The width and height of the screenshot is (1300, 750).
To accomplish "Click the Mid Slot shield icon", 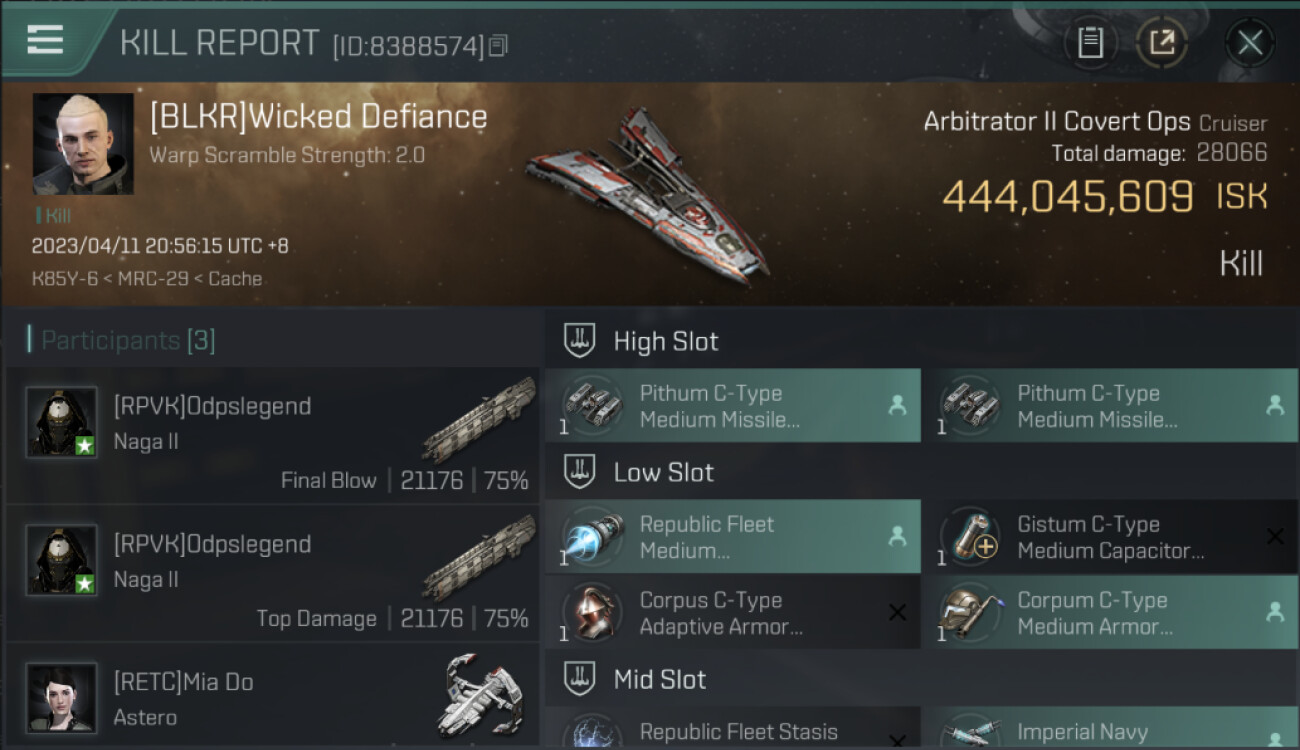I will [x=580, y=680].
